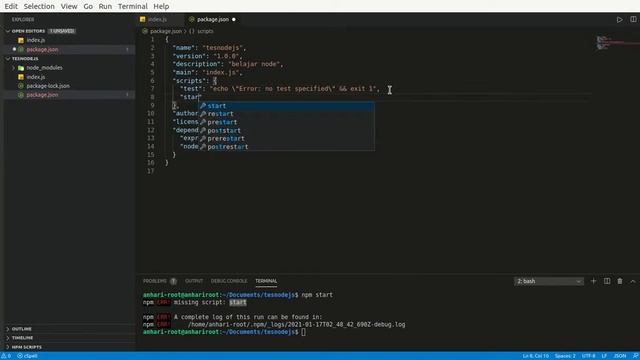Click the warnings count in status bar

[x=7, y=356]
